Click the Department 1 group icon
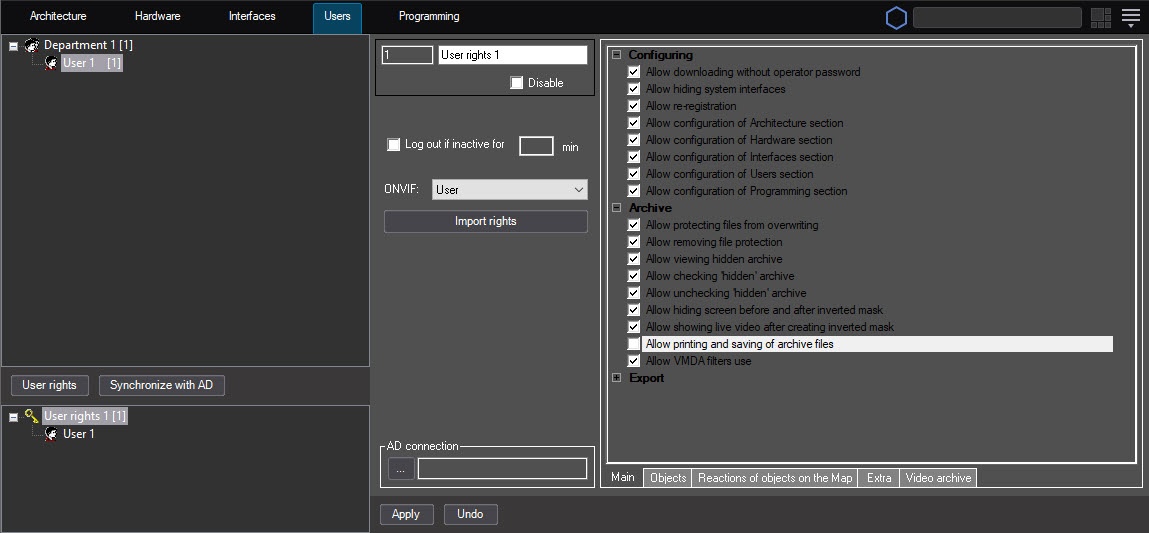 [x=32, y=46]
